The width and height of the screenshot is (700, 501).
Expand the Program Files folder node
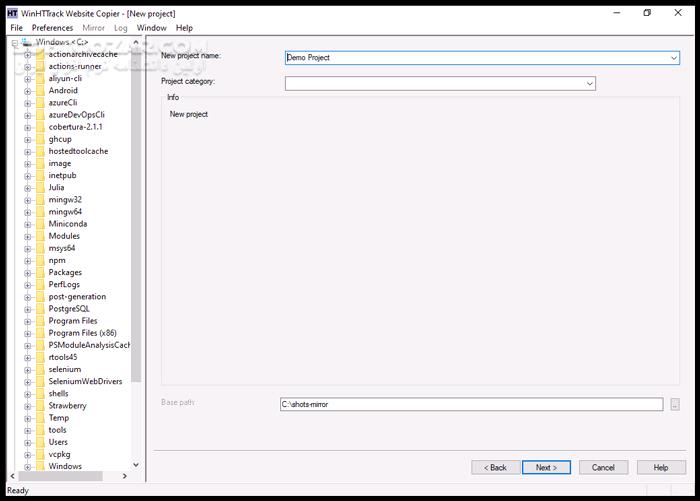point(28,321)
